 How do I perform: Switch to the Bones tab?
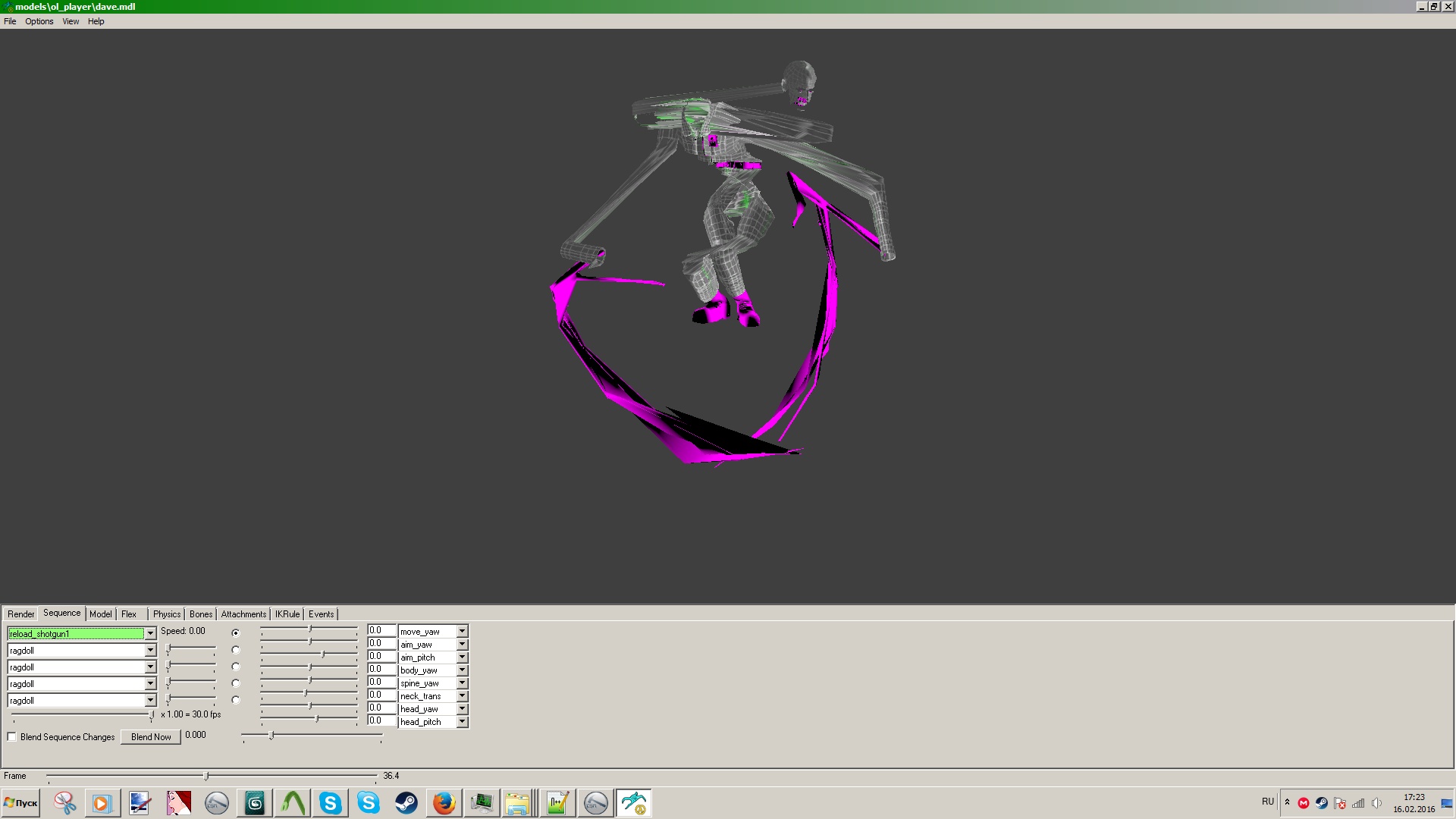pos(201,614)
